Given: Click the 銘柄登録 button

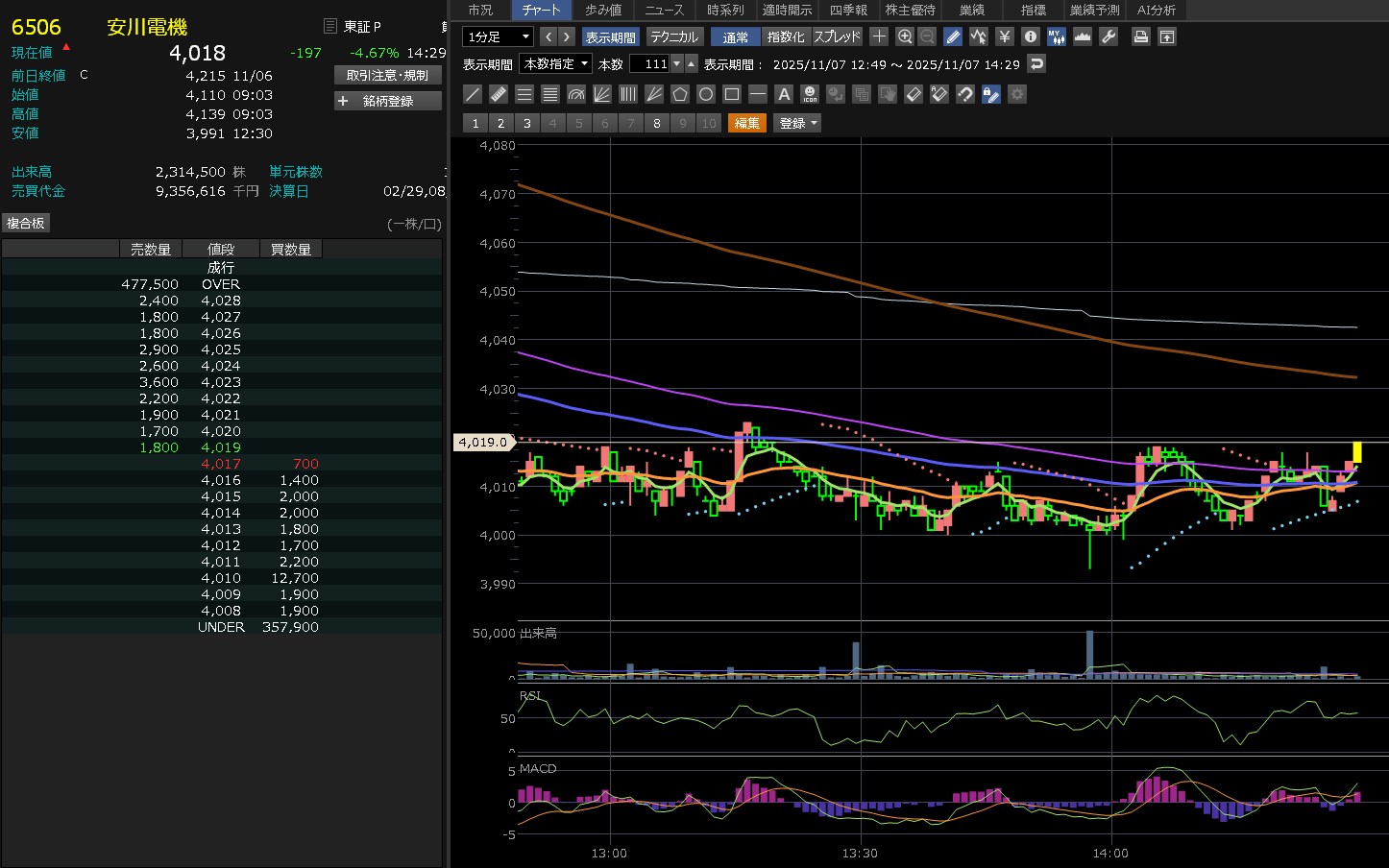Looking at the screenshot, I should [x=388, y=101].
